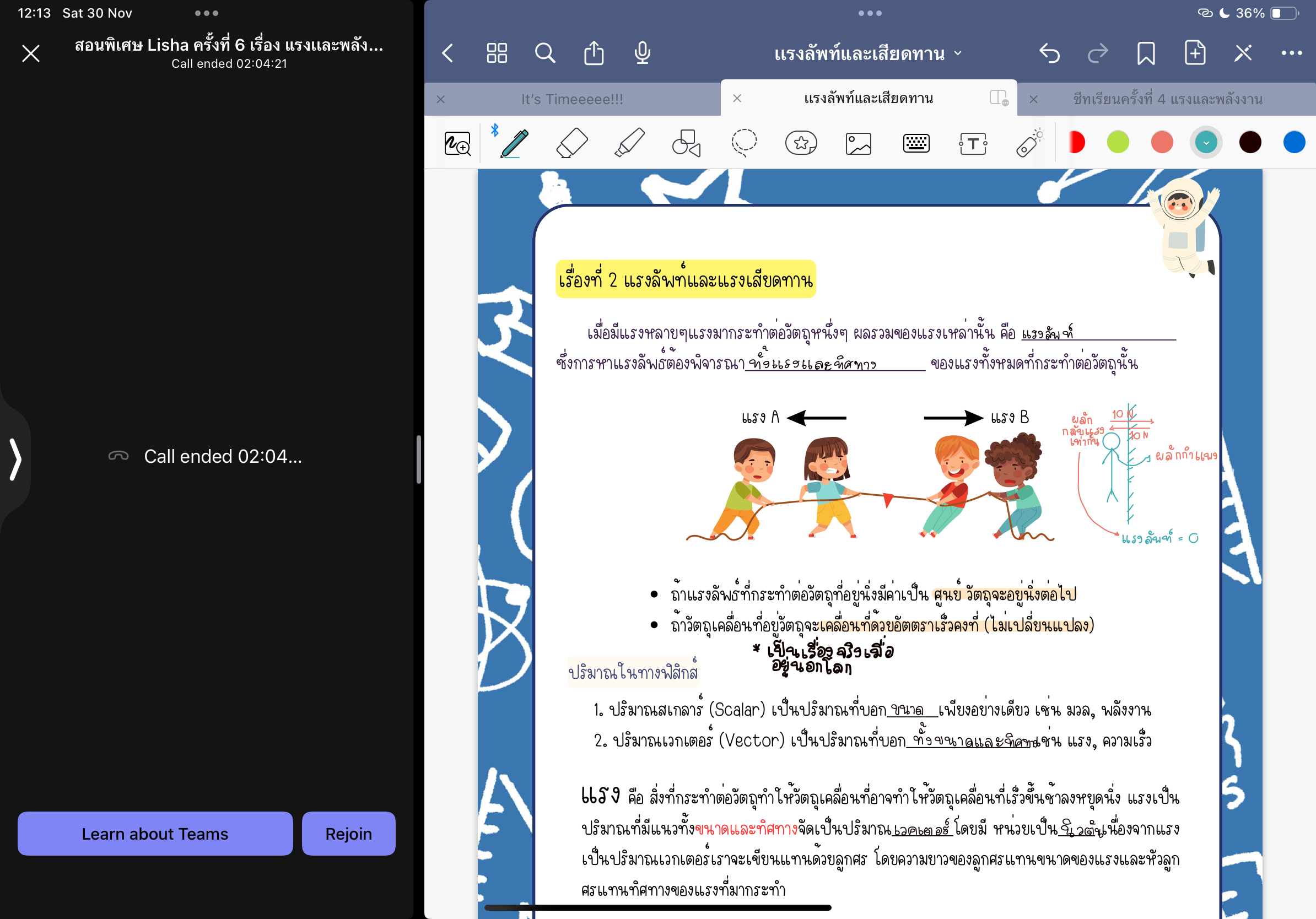
Task: Open the page thumbnails overview
Action: pos(497,53)
